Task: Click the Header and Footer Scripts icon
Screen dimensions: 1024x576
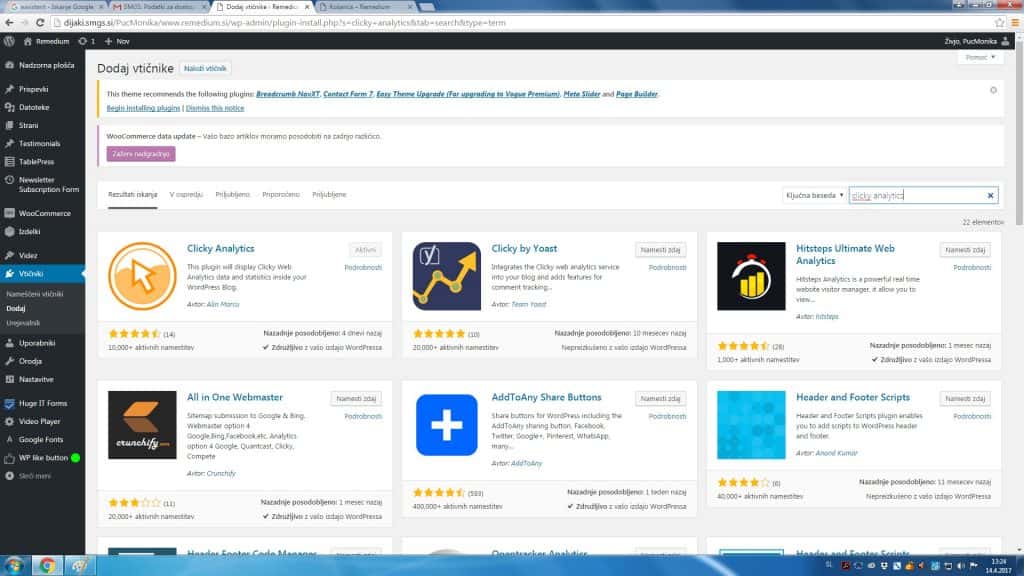Action: [x=751, y=425]
